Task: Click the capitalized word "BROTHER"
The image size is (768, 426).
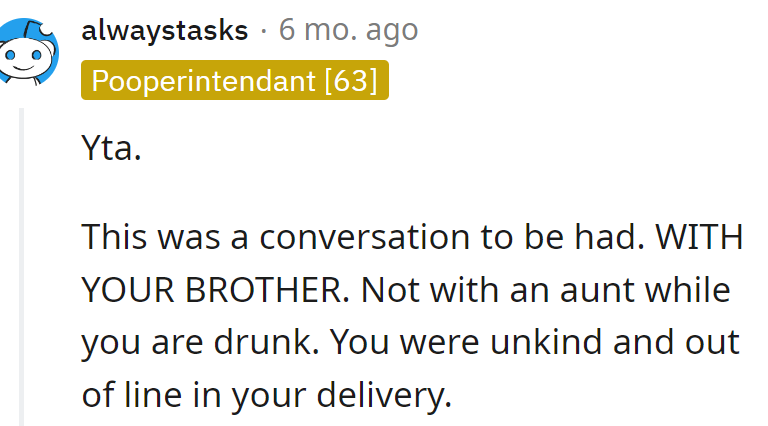Action: pos(266,290)
